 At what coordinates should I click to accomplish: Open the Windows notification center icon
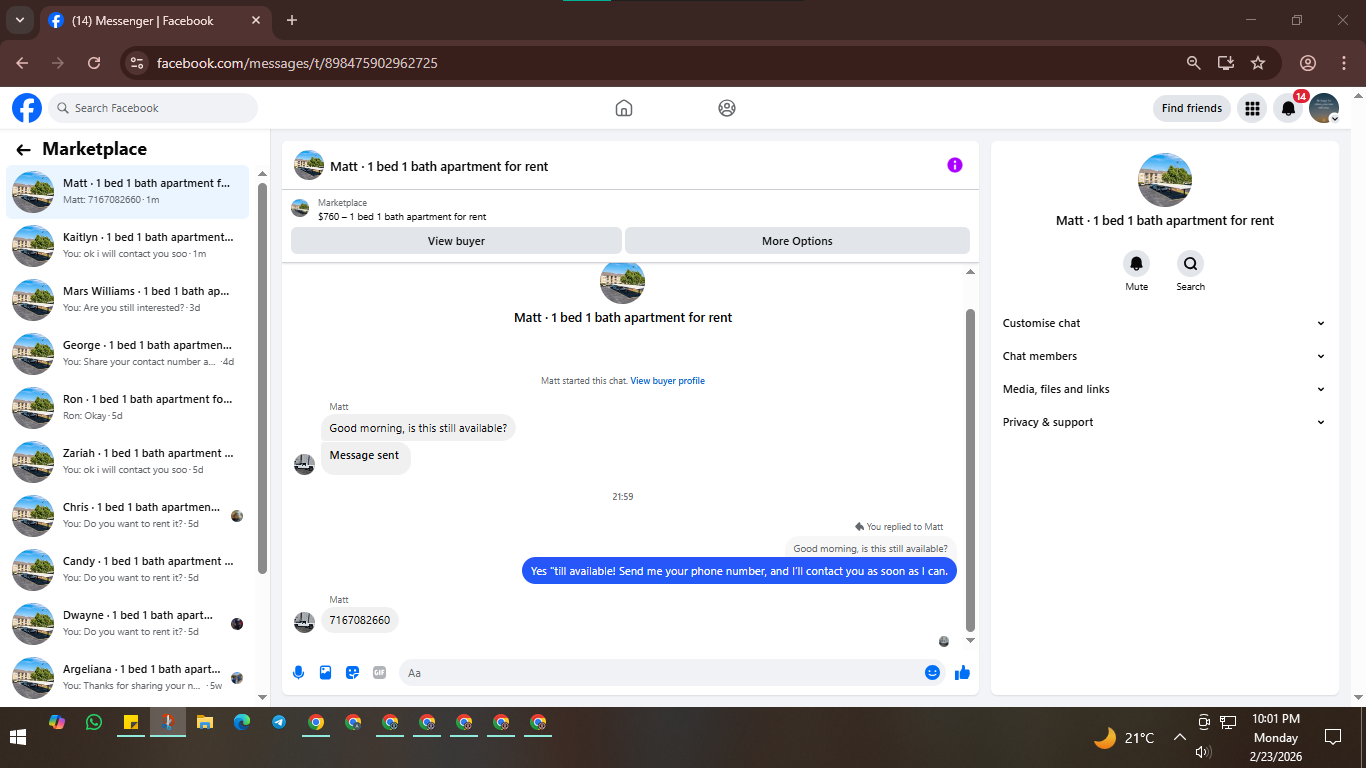[1332, 738]
